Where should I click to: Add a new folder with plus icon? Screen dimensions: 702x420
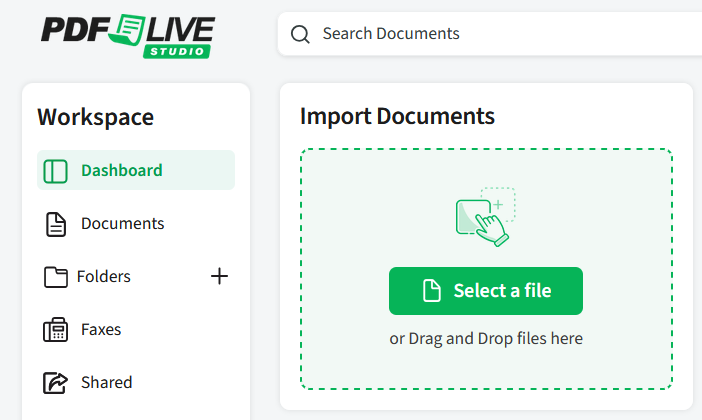click(x=219, y=277)
